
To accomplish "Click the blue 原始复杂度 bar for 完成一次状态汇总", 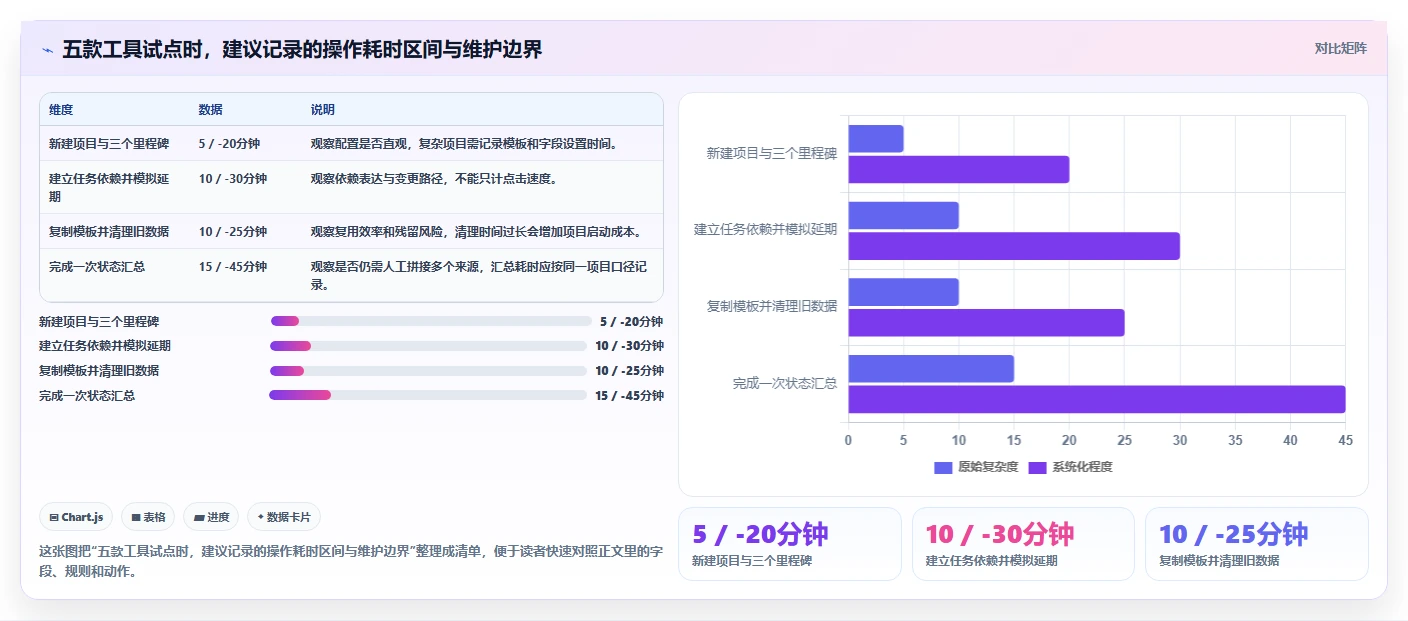I will click(931, 368).
